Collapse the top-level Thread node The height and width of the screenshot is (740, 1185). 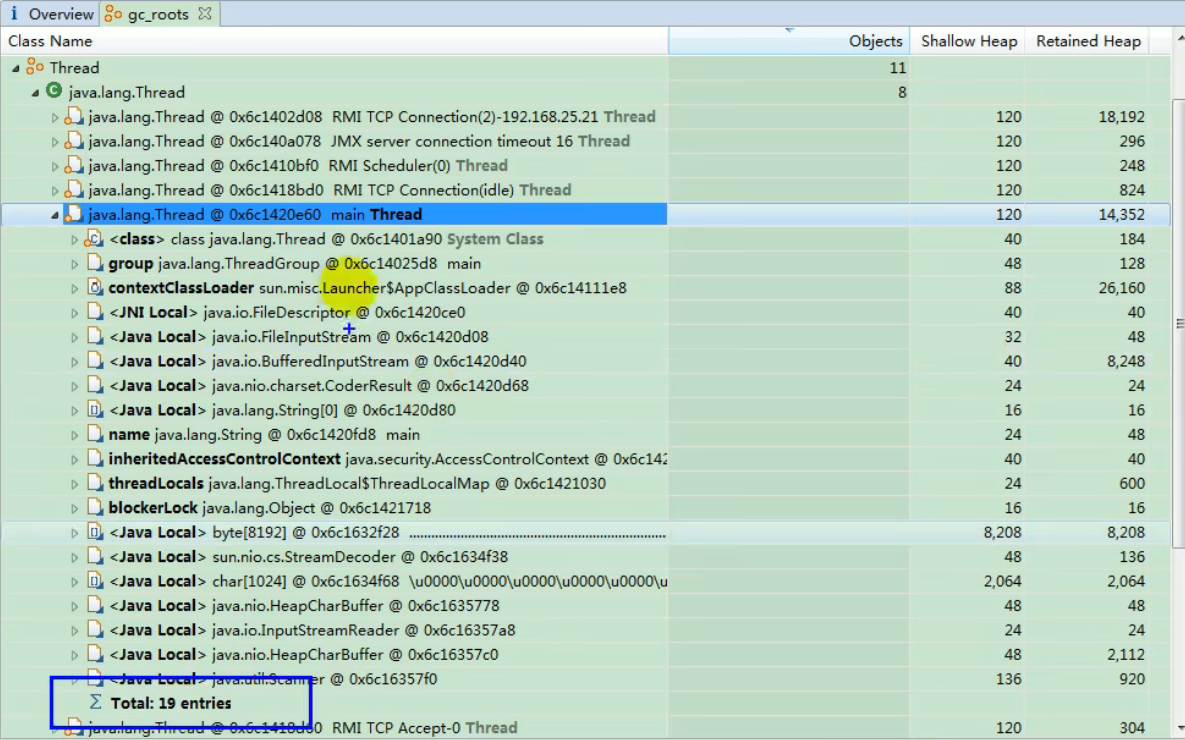[x=15, y=68]
